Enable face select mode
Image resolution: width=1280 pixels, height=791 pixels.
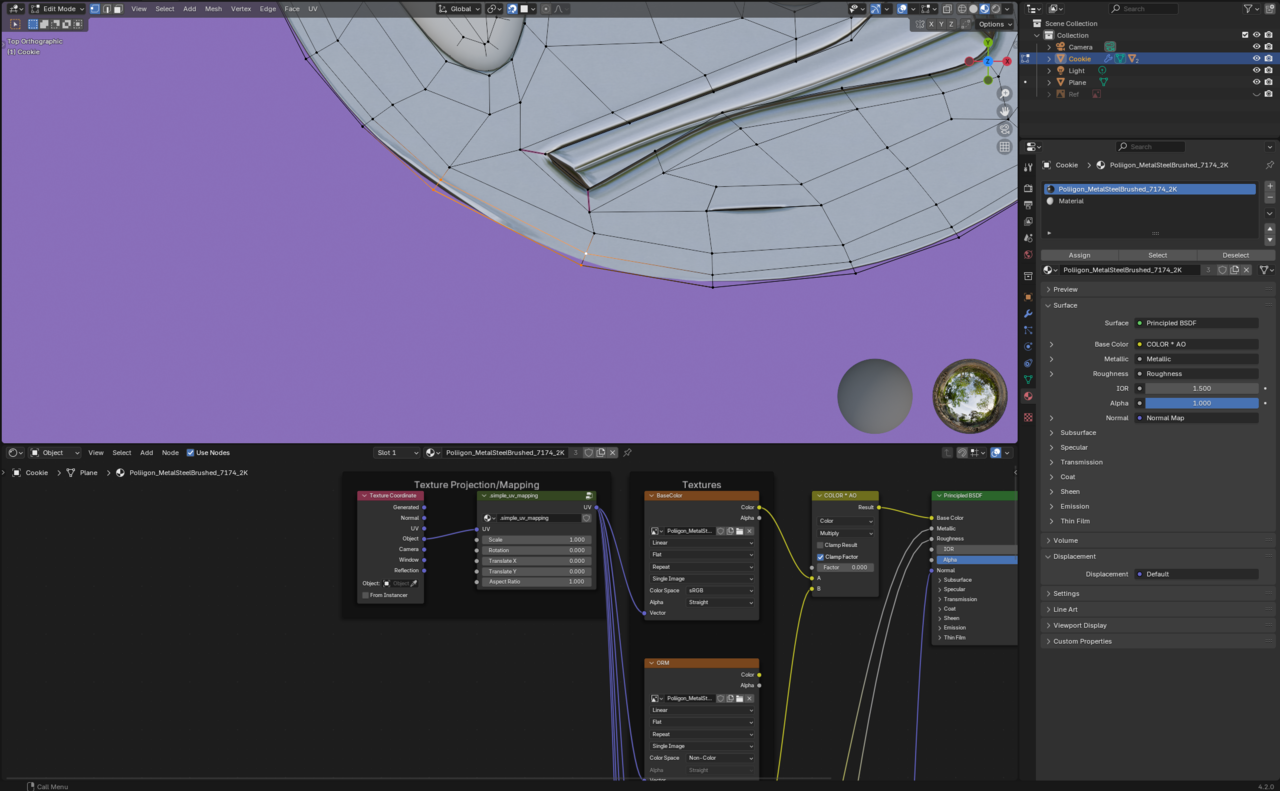[117, 9]
